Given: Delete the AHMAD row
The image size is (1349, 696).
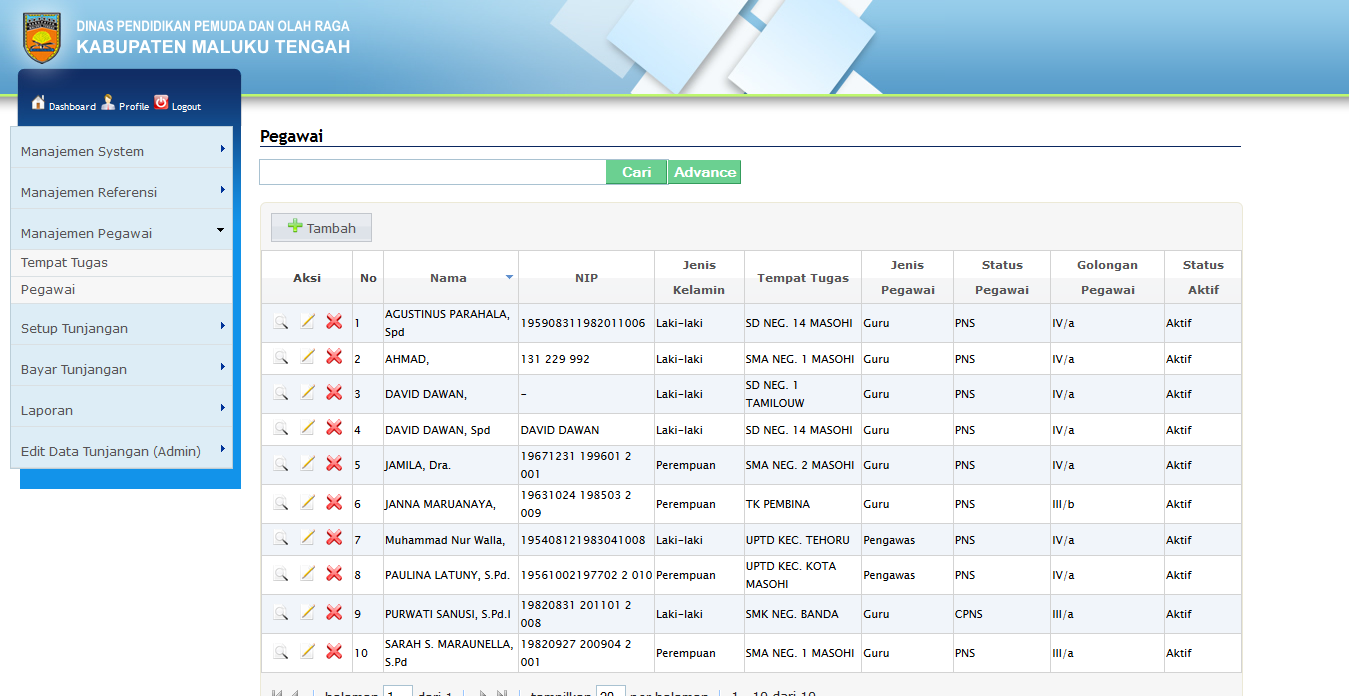Looking at the screenshot, I should click(334, 357).
